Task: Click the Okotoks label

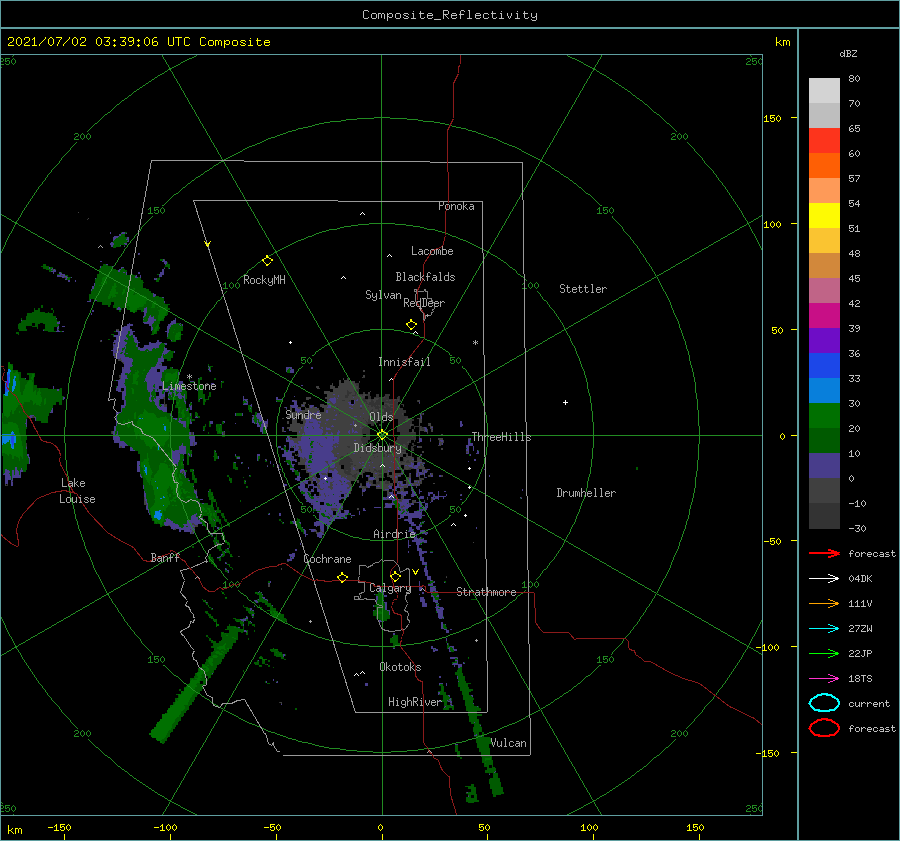Action: 400,666
